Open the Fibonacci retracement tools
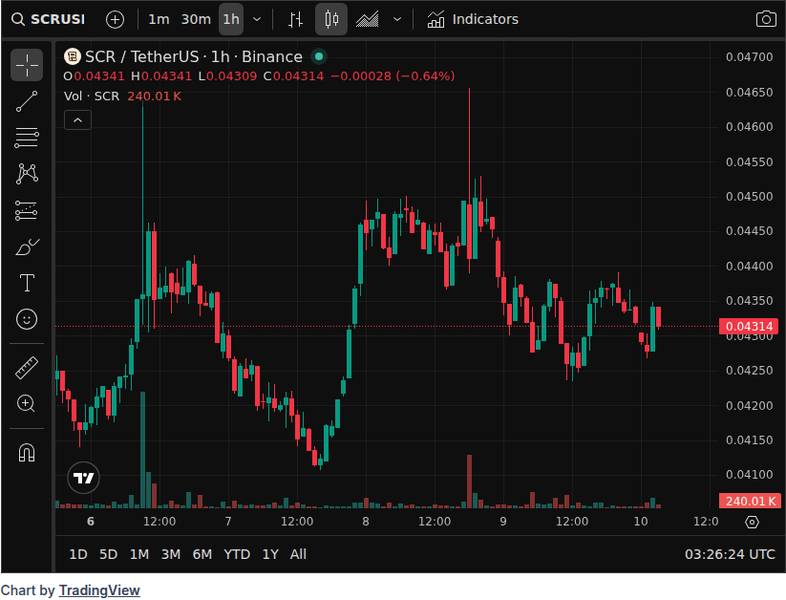Viewport: 786px width, 600px height. click(27, 138)
